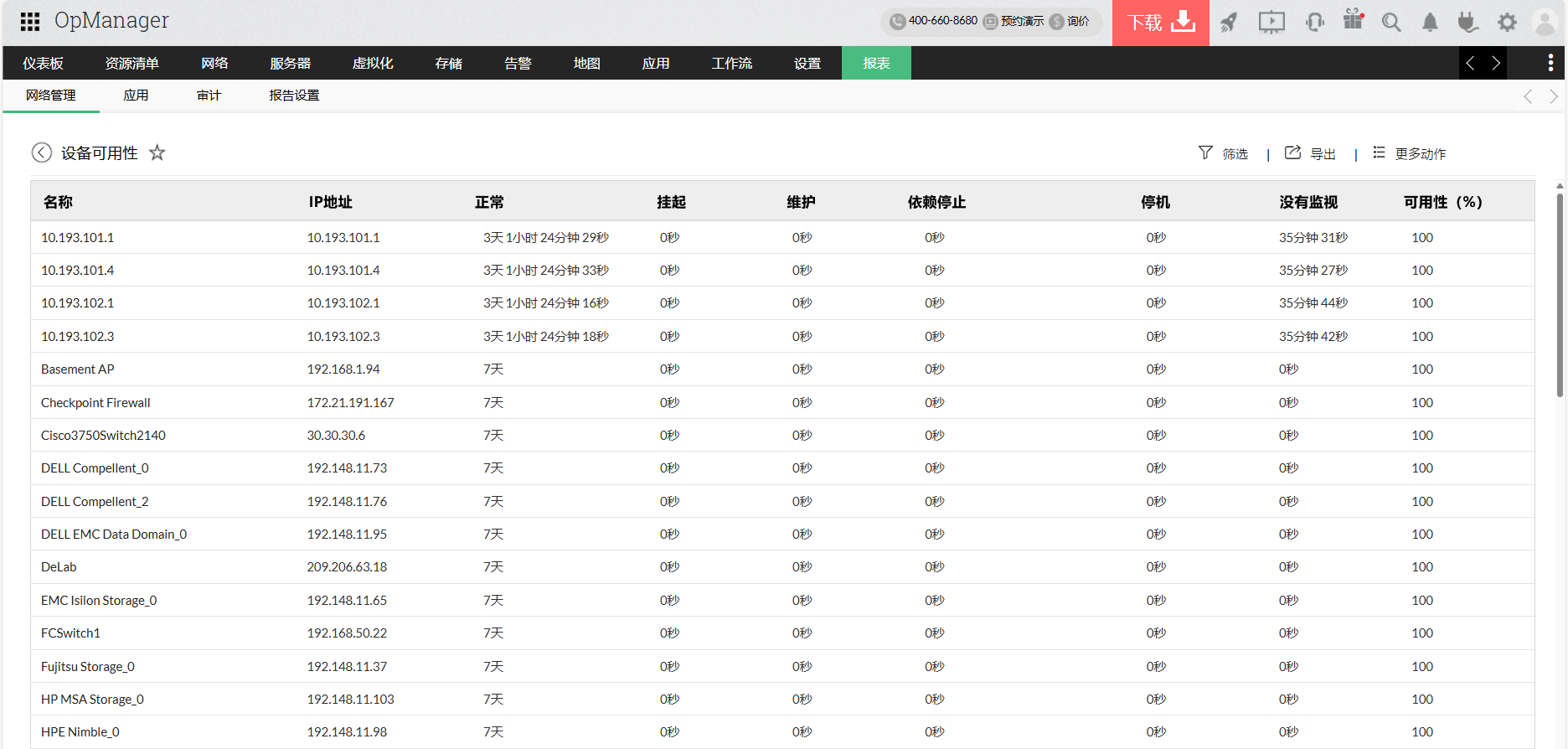Open the 设置 settings menu item
1568x749 pixels.
click(x=807, y=63)
